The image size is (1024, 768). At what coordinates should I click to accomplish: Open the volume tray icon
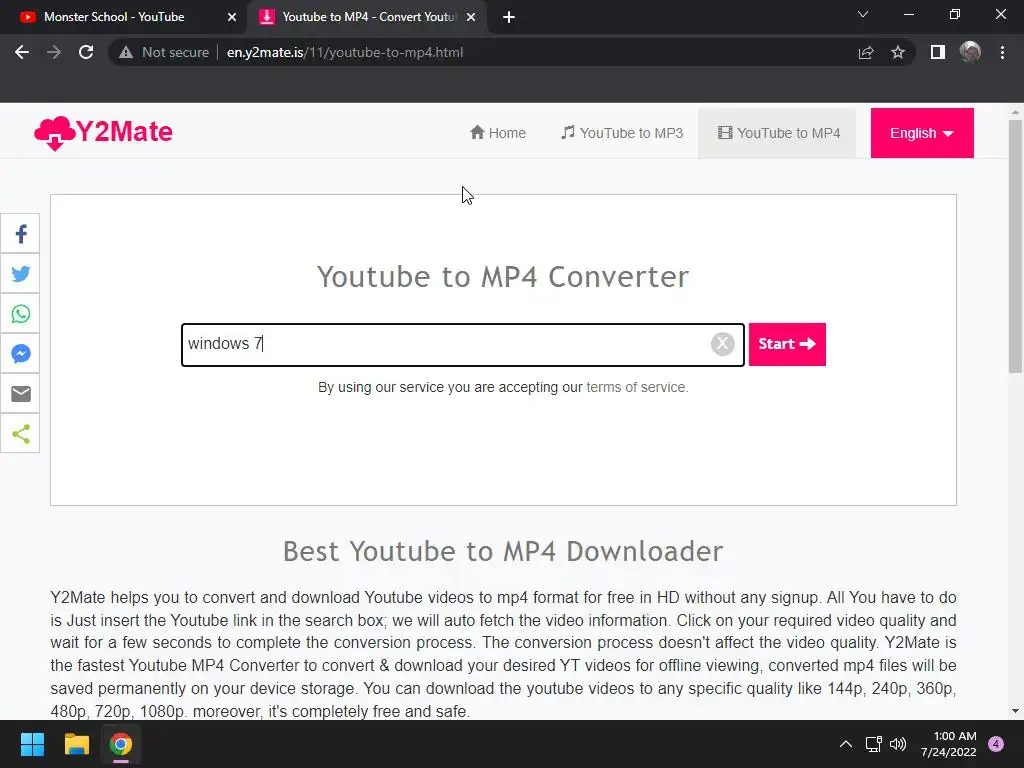(x=898, y=744)
